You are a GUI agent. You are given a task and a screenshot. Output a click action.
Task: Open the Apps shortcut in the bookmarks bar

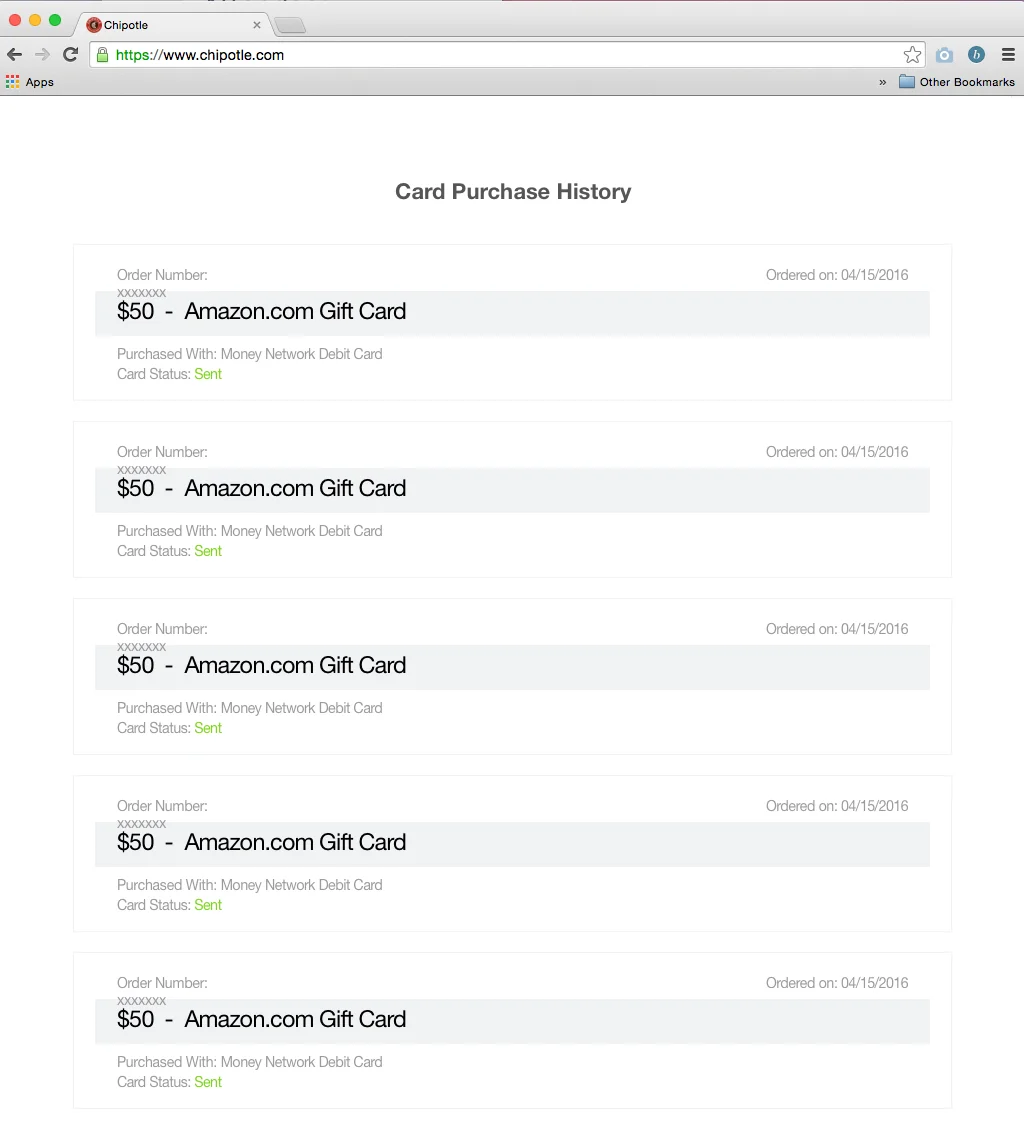pos(30,82)
